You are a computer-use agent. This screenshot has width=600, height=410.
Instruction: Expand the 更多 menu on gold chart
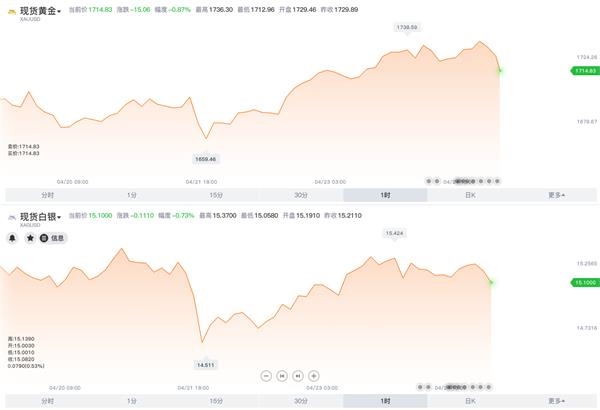click(x=556, y=195)
